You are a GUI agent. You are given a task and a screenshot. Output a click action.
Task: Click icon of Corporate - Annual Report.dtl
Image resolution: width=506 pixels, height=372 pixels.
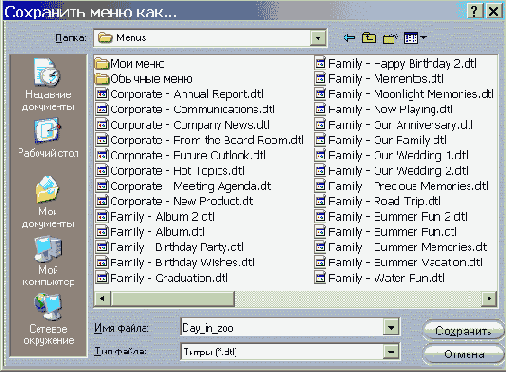102,94
